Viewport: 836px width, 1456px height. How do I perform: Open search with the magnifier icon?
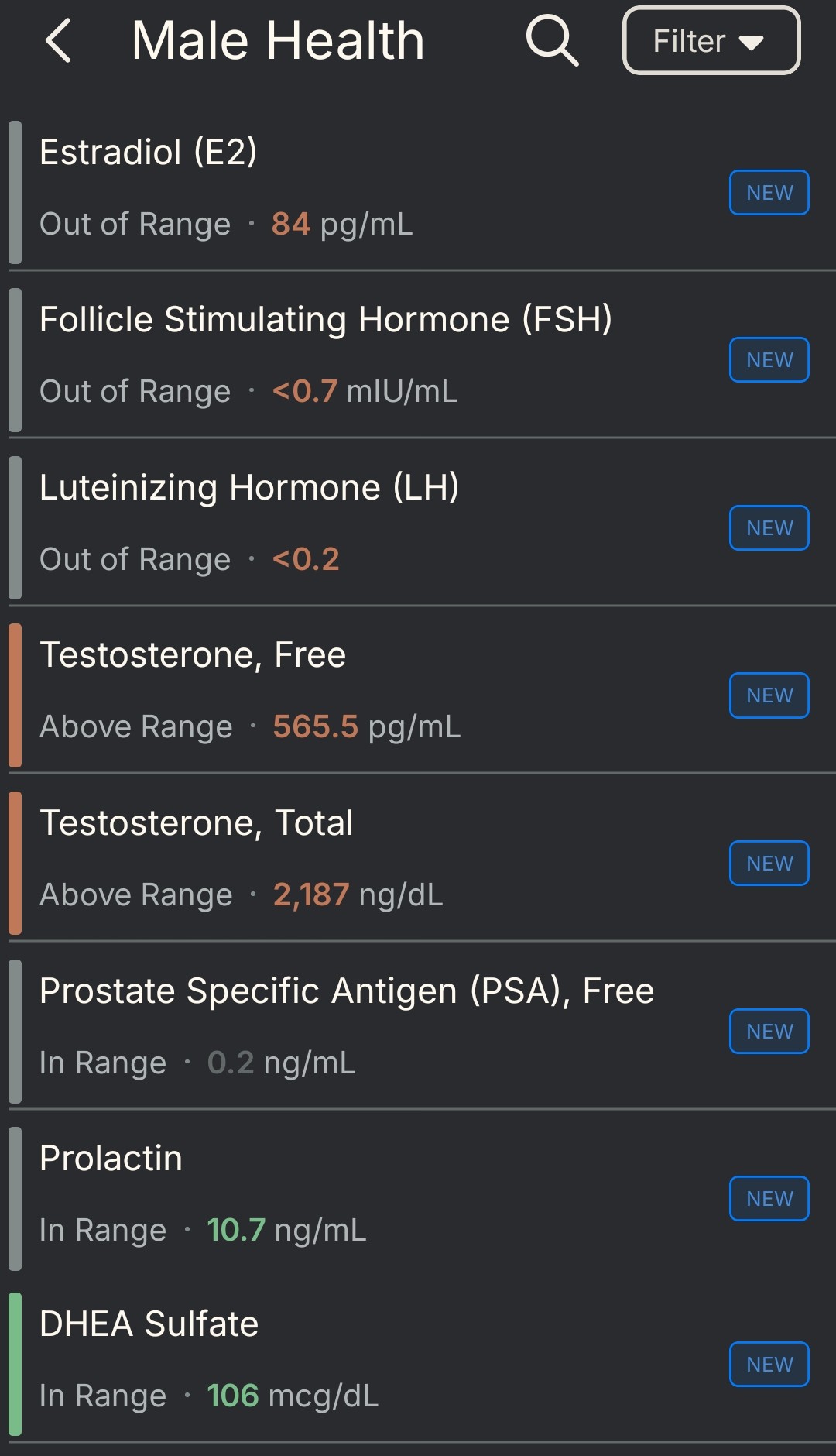[x=552, y=41]
